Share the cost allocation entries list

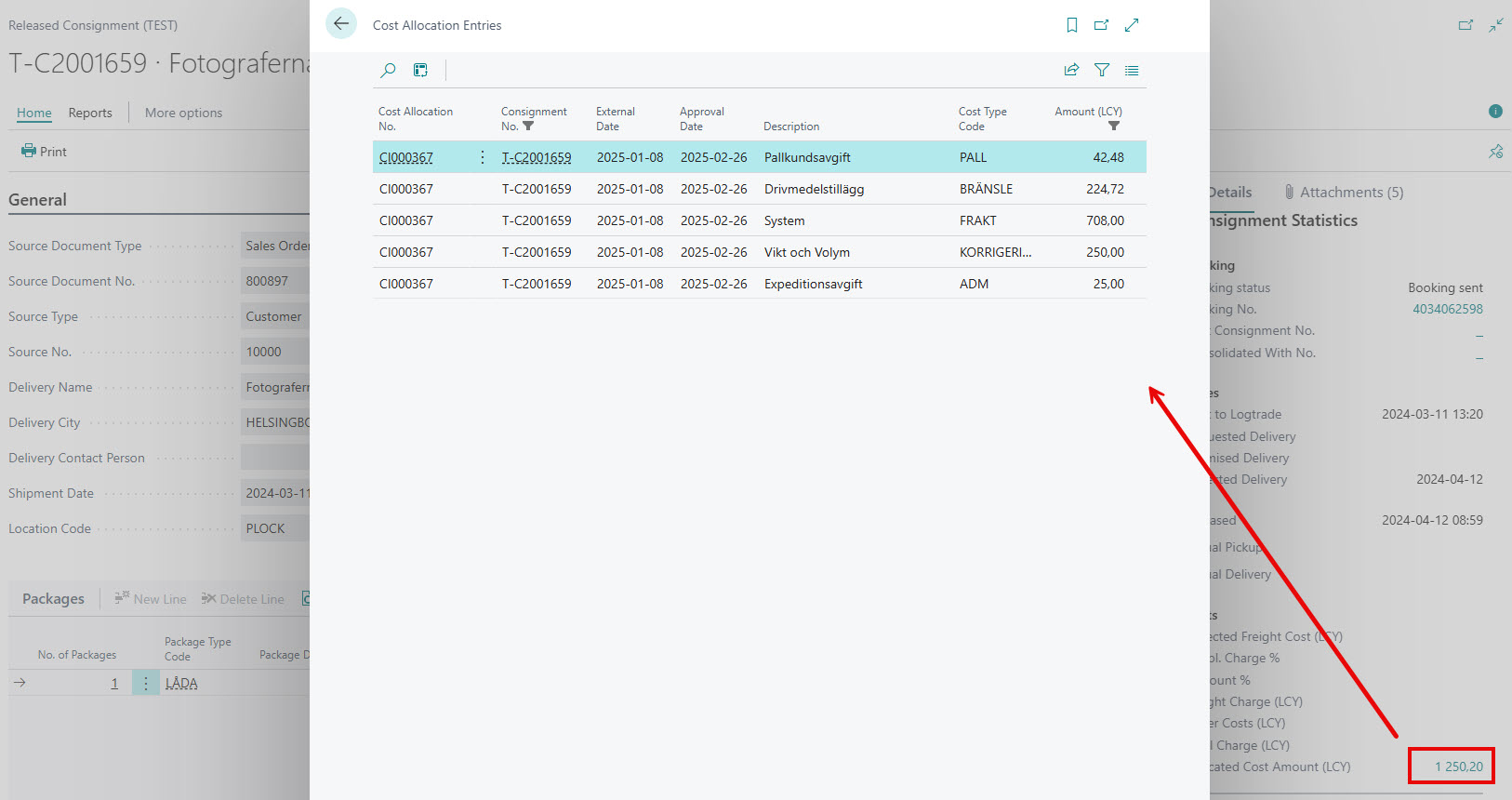click(1071, 70)
